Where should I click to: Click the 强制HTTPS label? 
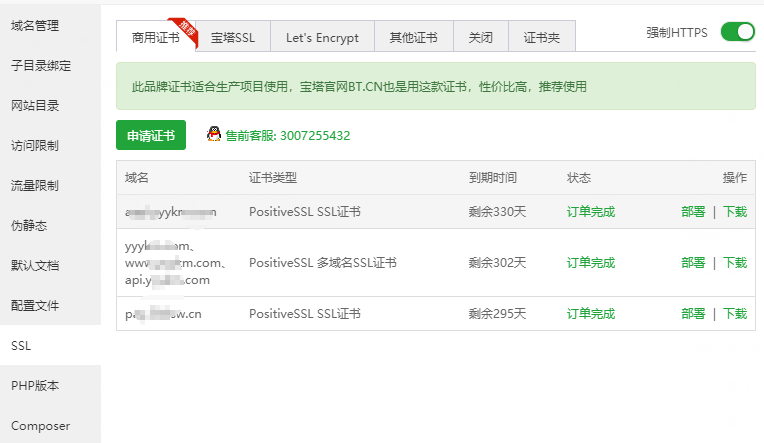677,33
